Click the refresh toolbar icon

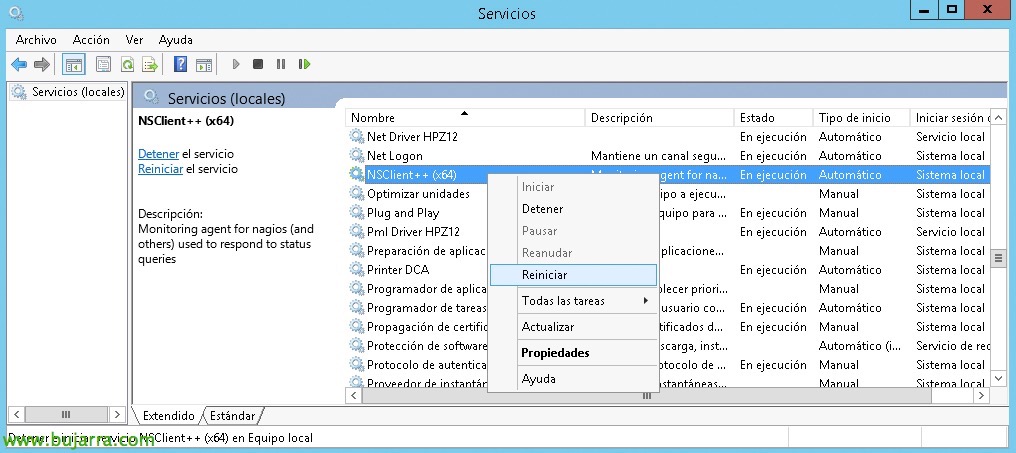128,64
